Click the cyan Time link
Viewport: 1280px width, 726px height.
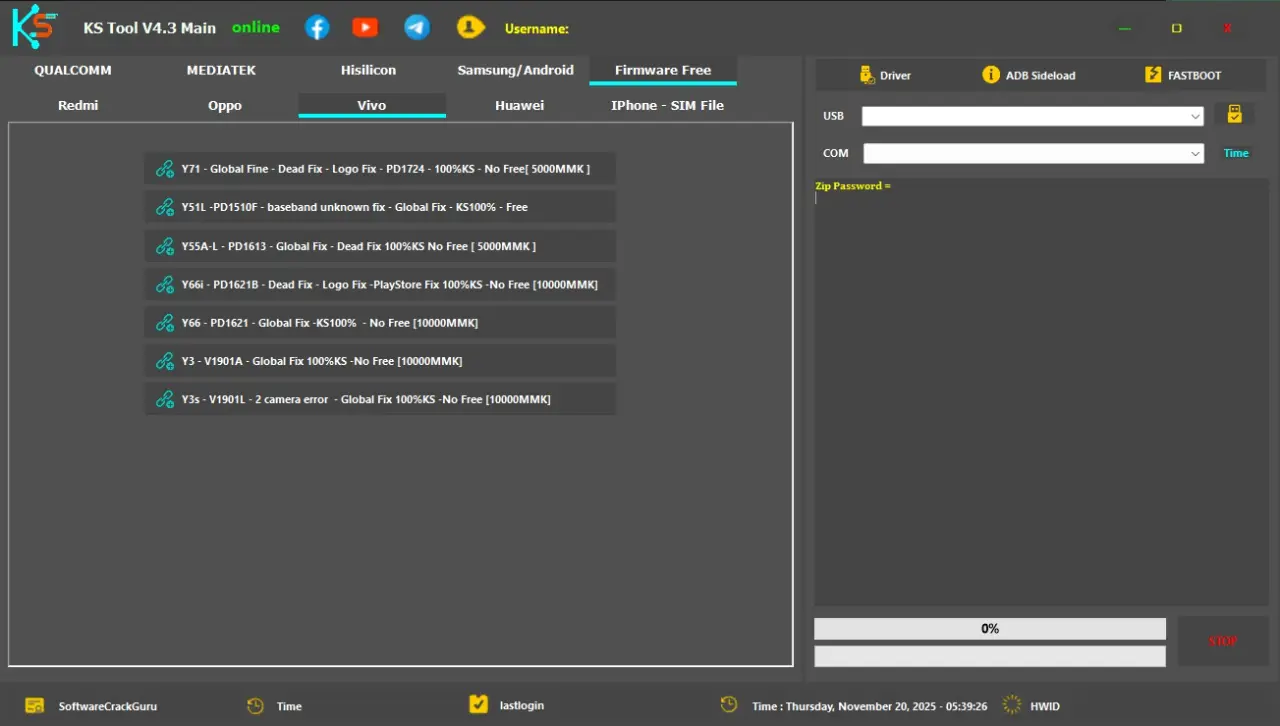pos(1236,153)
